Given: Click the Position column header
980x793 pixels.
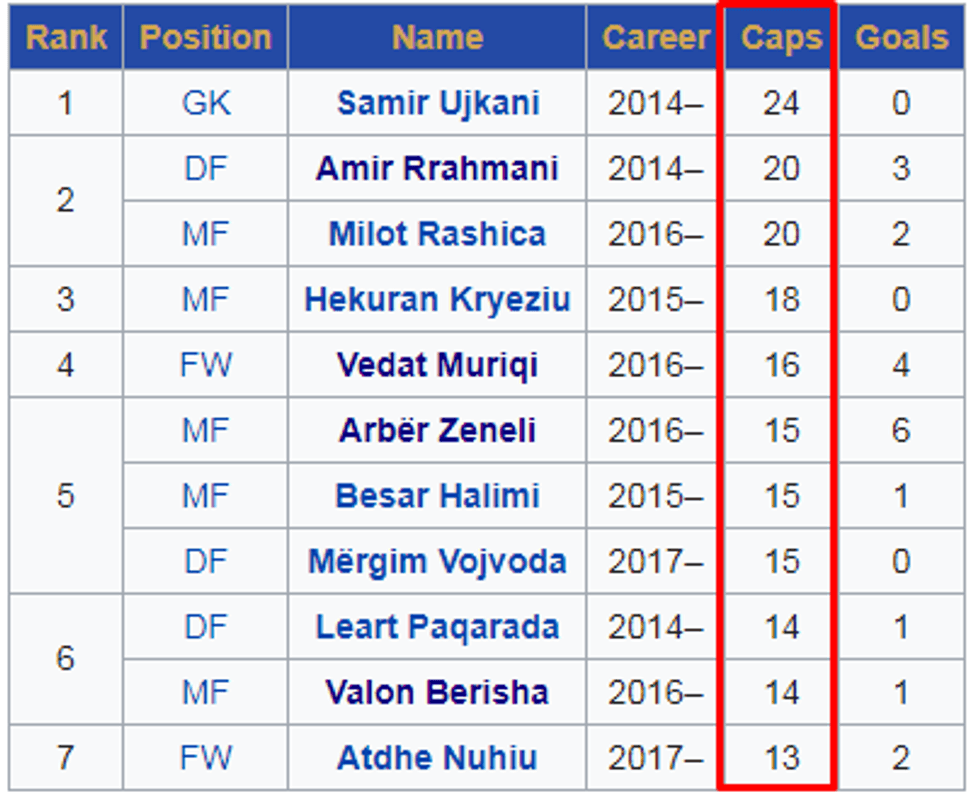Looking at the screenshot, I should click(206, 38).
